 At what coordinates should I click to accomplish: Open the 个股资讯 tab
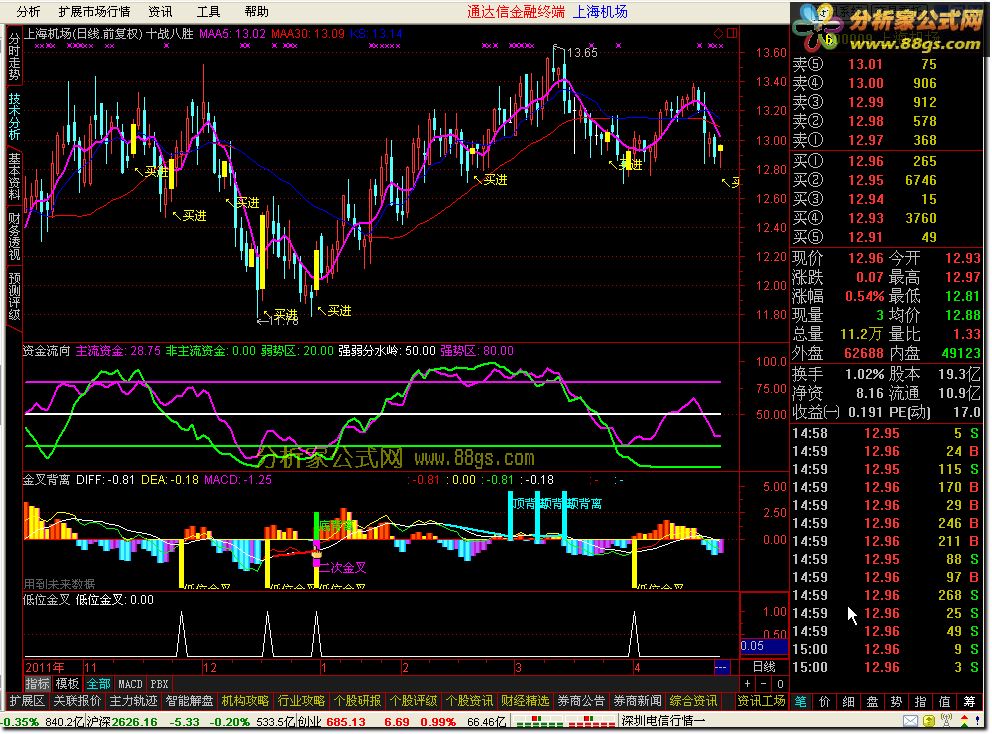point(469,701)
